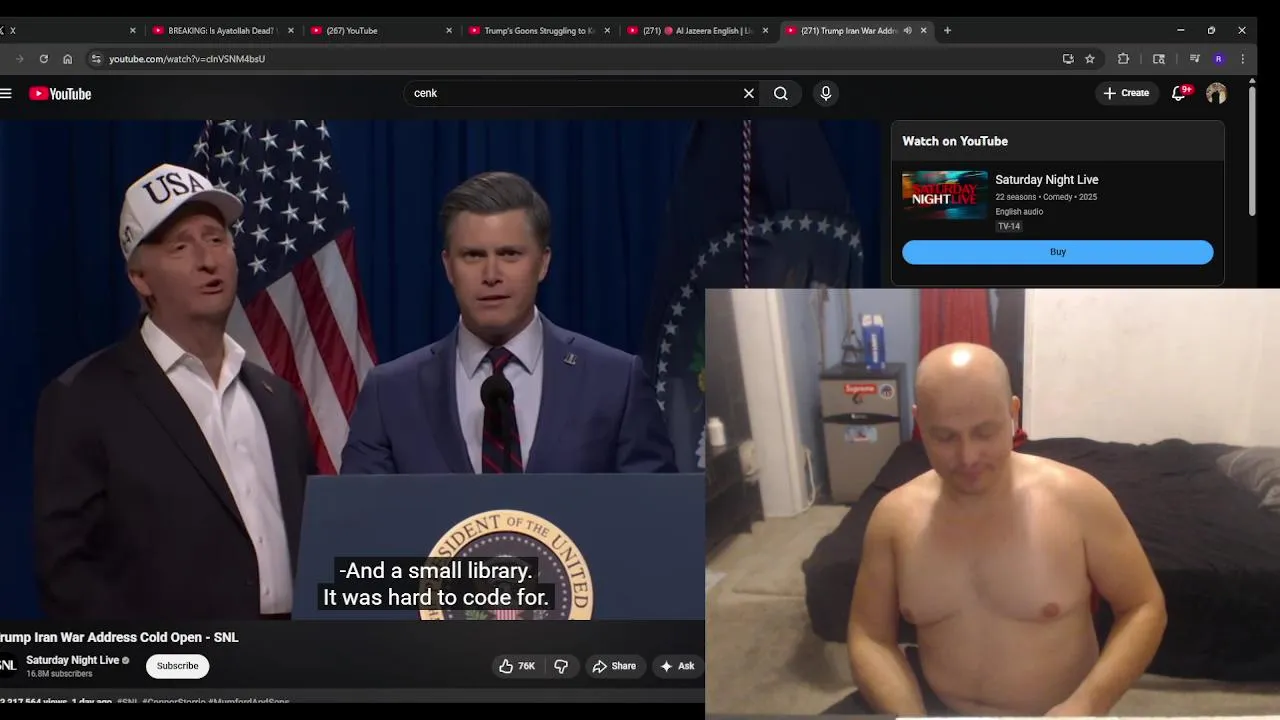
Task: Open the browser side panel icon
Action: [x=1159, y=59]
